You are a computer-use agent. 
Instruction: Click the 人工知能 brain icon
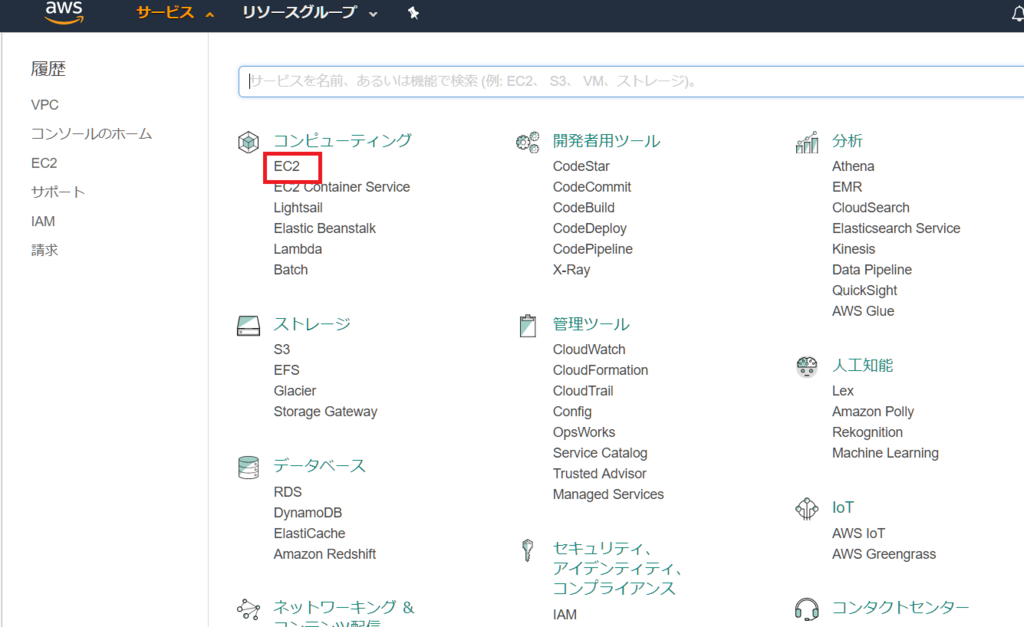[807, 366]
